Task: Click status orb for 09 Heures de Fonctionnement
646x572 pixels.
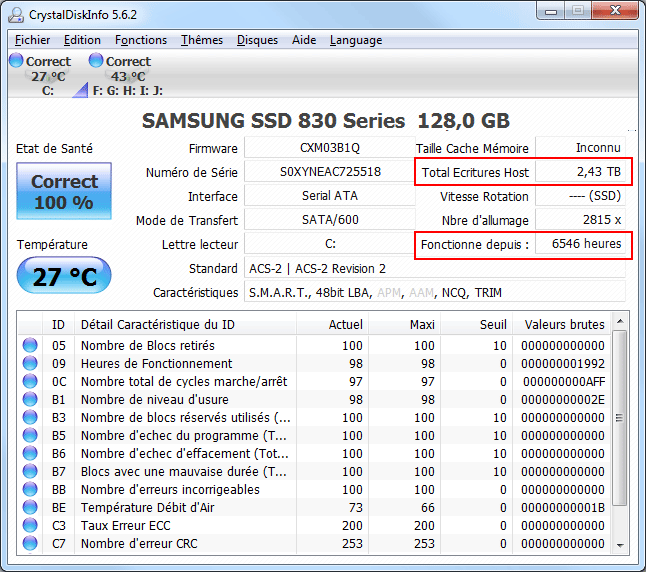Action: coord(30,363)
